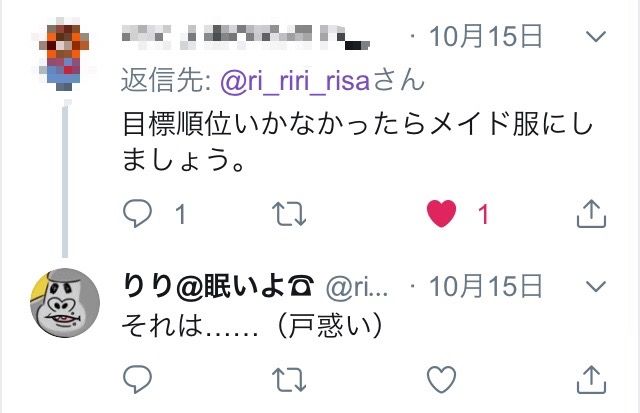Click the second tweet's 10月15日 timestamp
640x413 pixels.
[x=486, y=287]
